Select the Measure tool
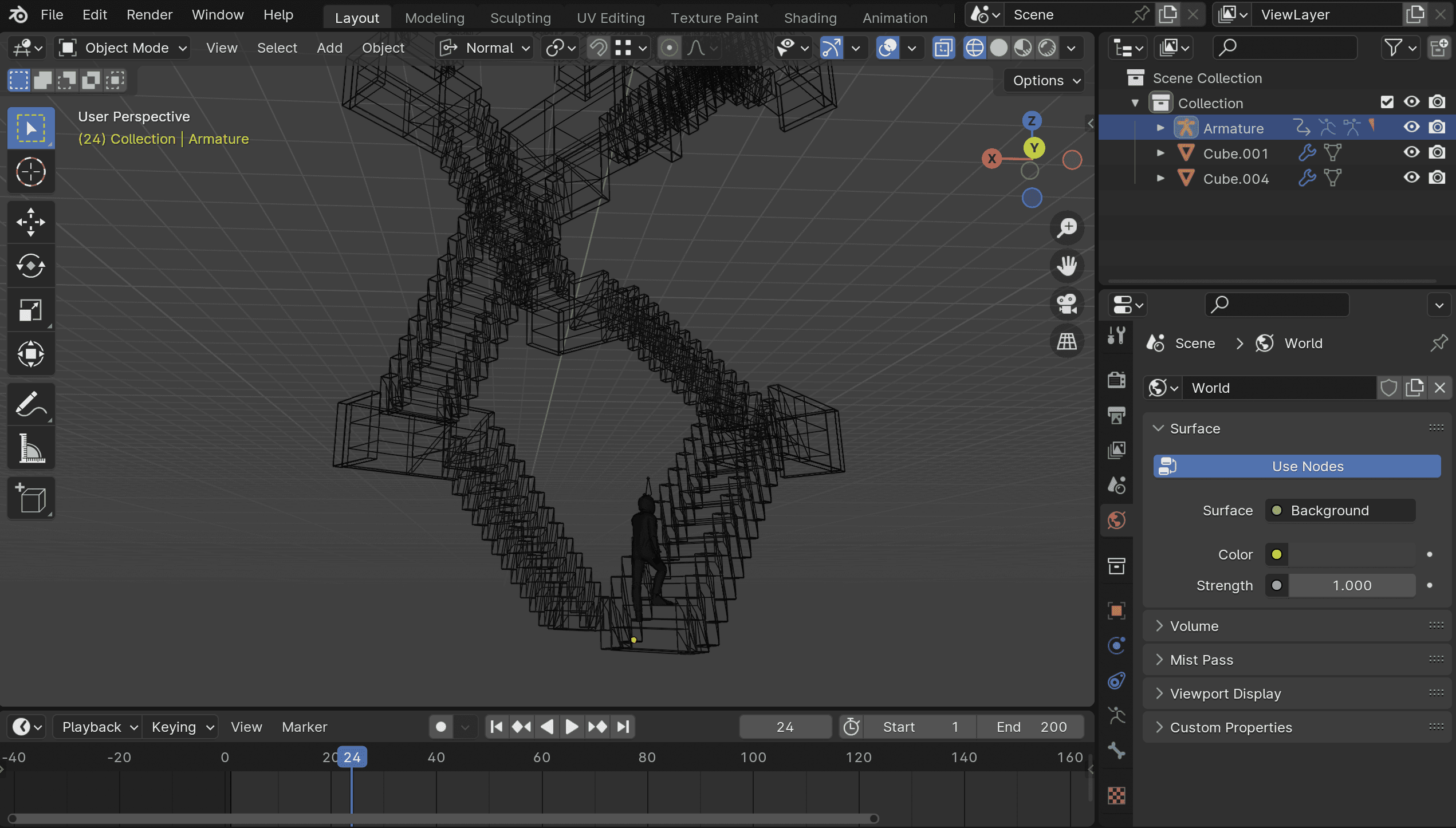Screen dimensions: 1456x828 [x=31, y=448]
